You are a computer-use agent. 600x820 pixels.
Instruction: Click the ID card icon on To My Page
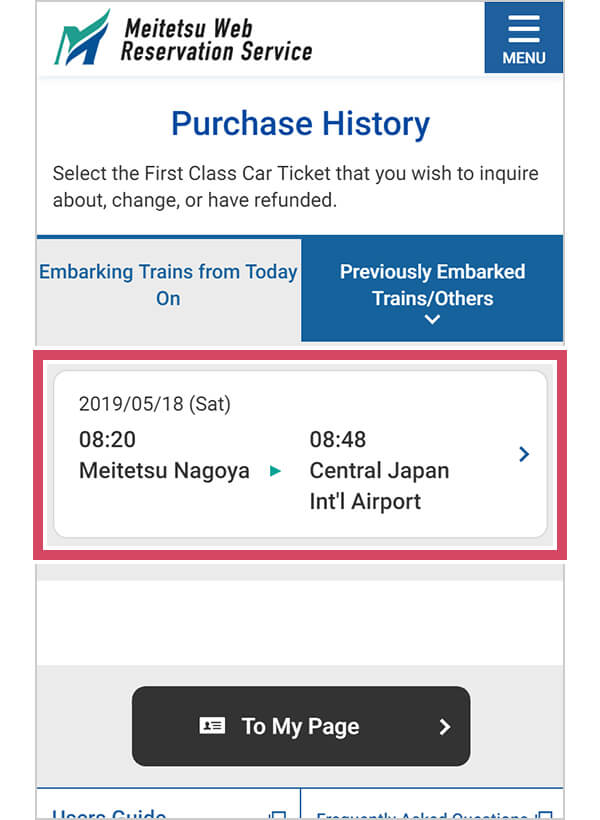pos(213,727)
